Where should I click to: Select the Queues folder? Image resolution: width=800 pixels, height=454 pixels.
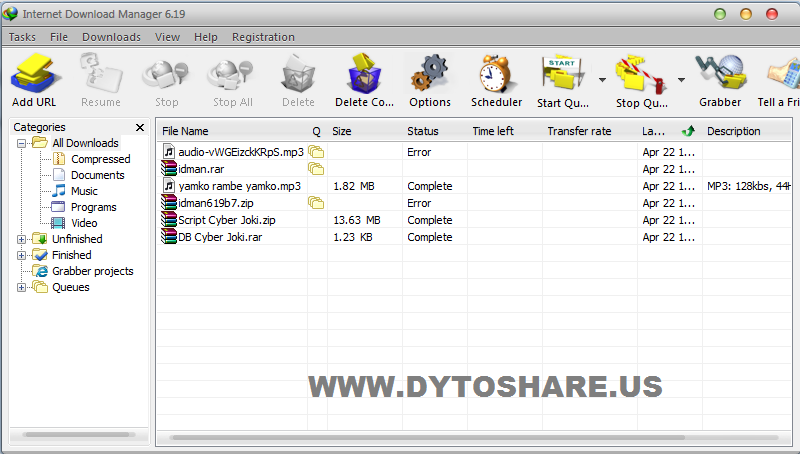70,287
